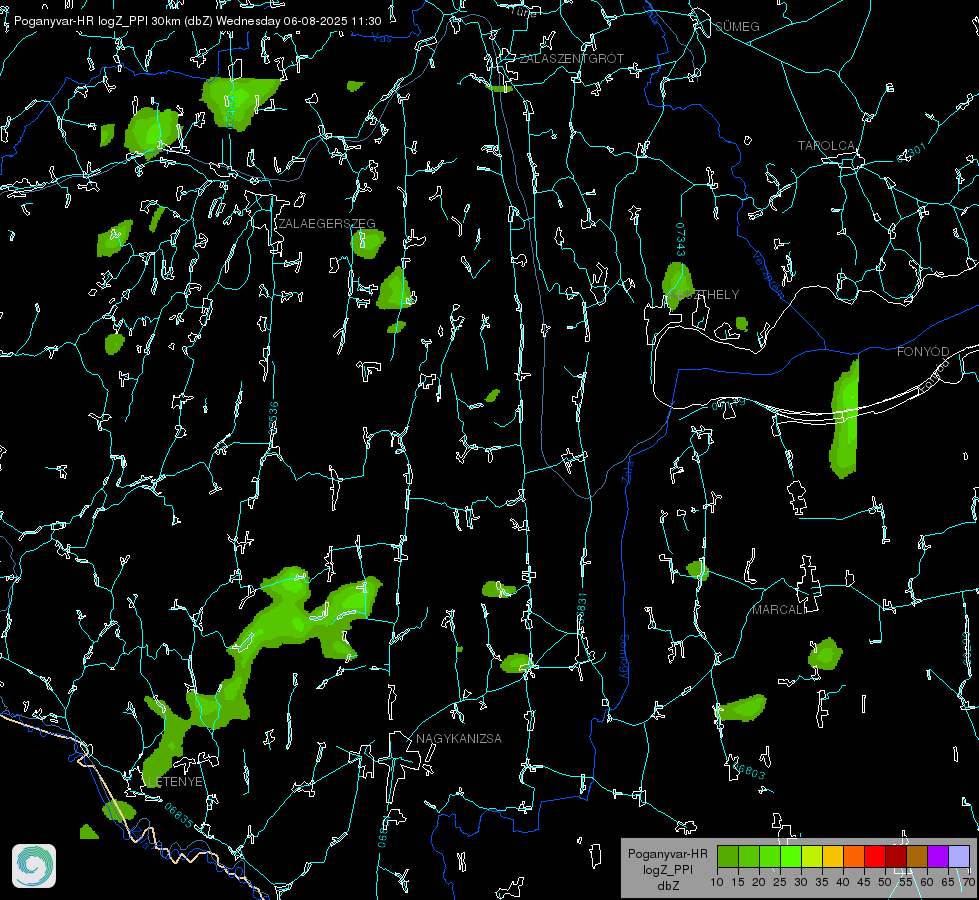Choose the 45-50 dBZ red swatch
This screenshot has width=979, height=900.
[x=875, y=857]
